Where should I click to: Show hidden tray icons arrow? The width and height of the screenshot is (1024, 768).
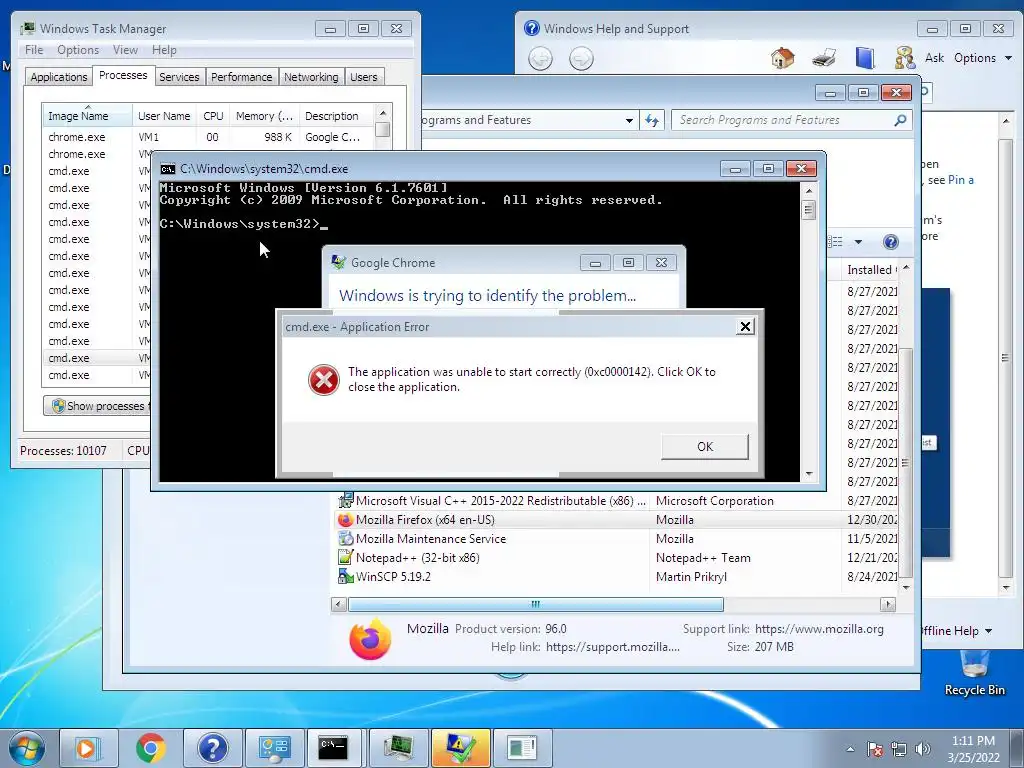click(850, 749)
